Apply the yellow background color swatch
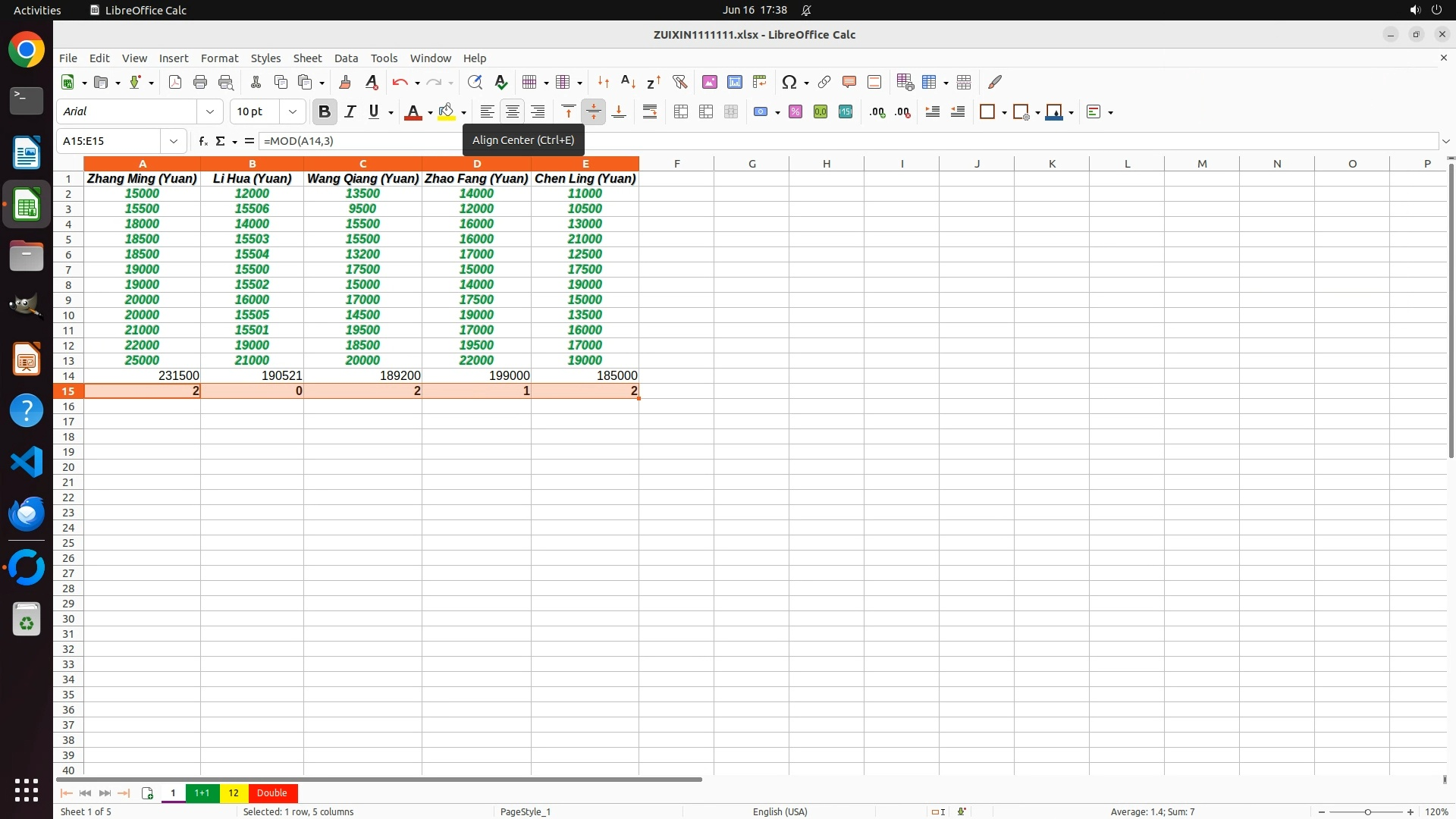The image size is (1456, 819). (447, 111)
